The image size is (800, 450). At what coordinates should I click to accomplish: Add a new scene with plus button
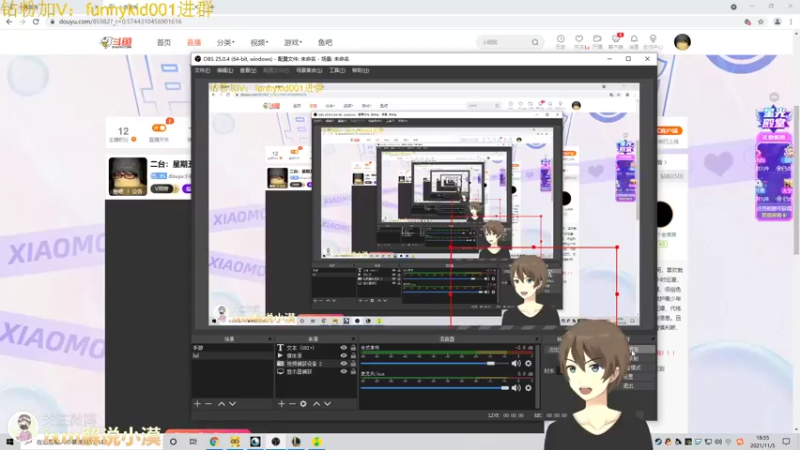tap(197, 404)
